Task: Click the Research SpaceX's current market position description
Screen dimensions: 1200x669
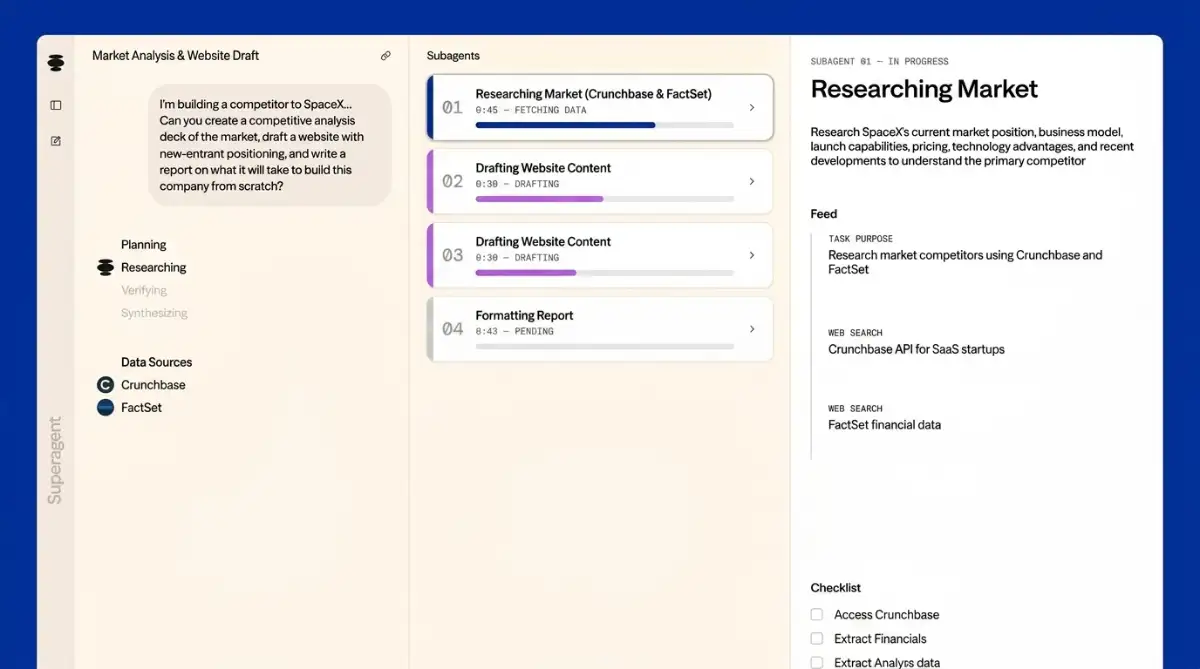Action: click(x=972, y=146)
